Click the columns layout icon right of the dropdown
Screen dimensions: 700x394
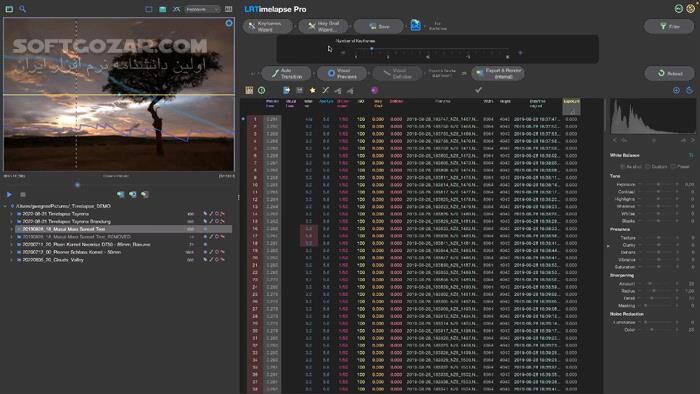(x=229, y=9)
